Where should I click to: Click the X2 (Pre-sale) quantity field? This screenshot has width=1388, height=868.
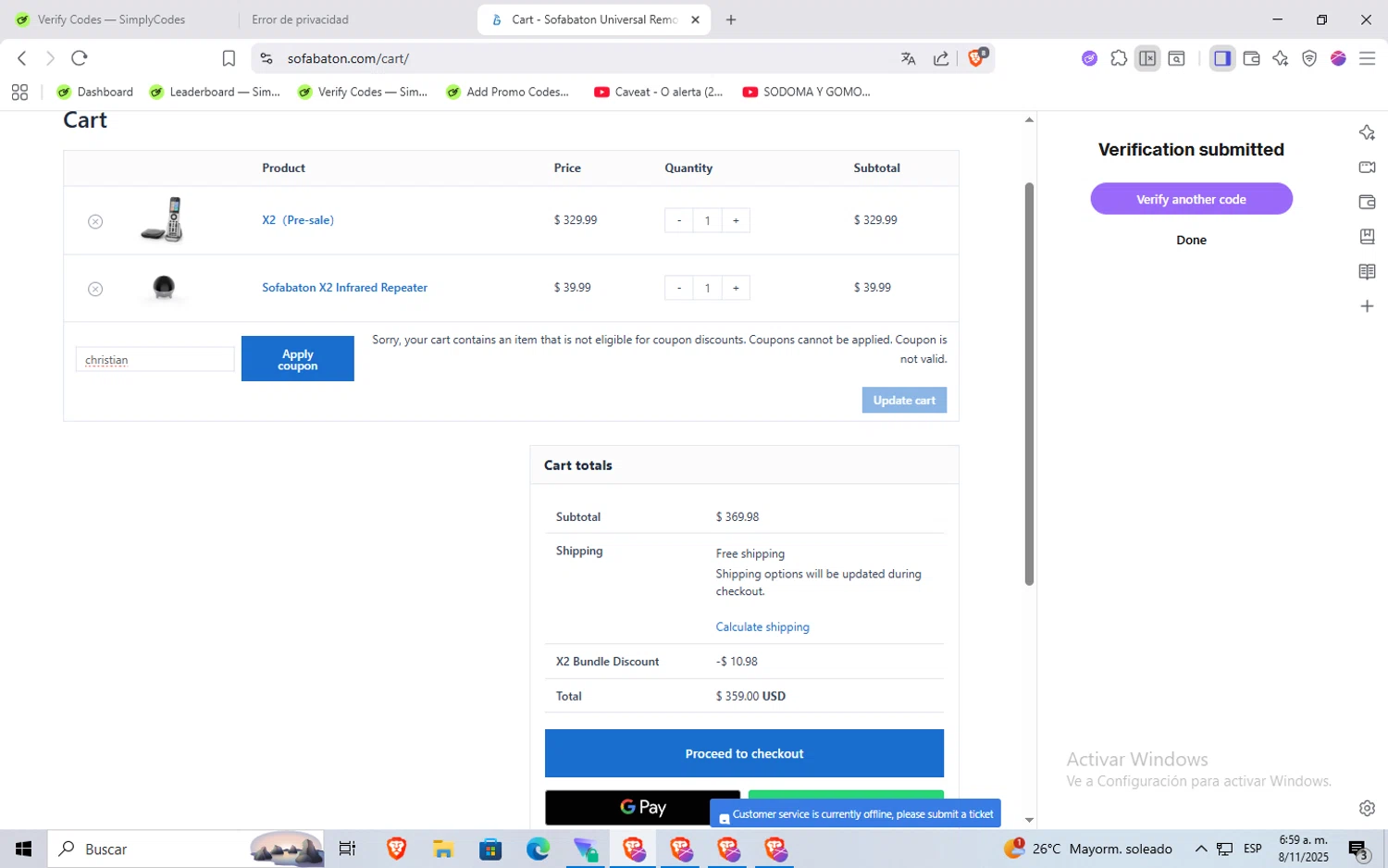(x=708, y=220)
